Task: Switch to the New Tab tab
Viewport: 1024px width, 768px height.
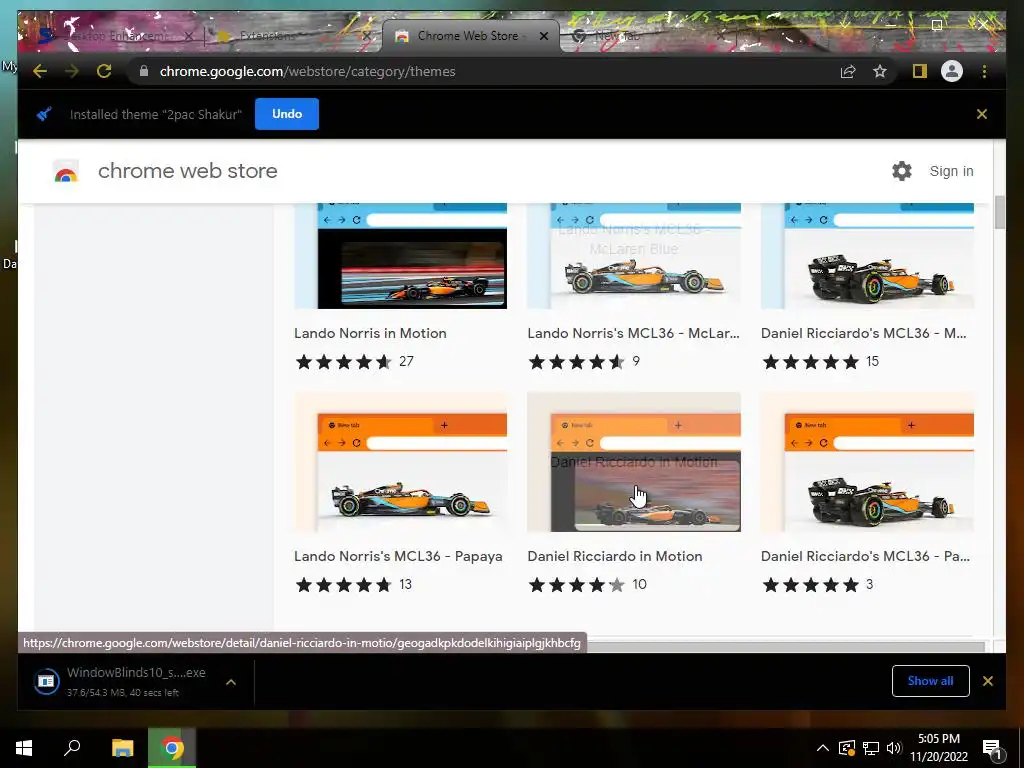Action: [x=616, y=36]
